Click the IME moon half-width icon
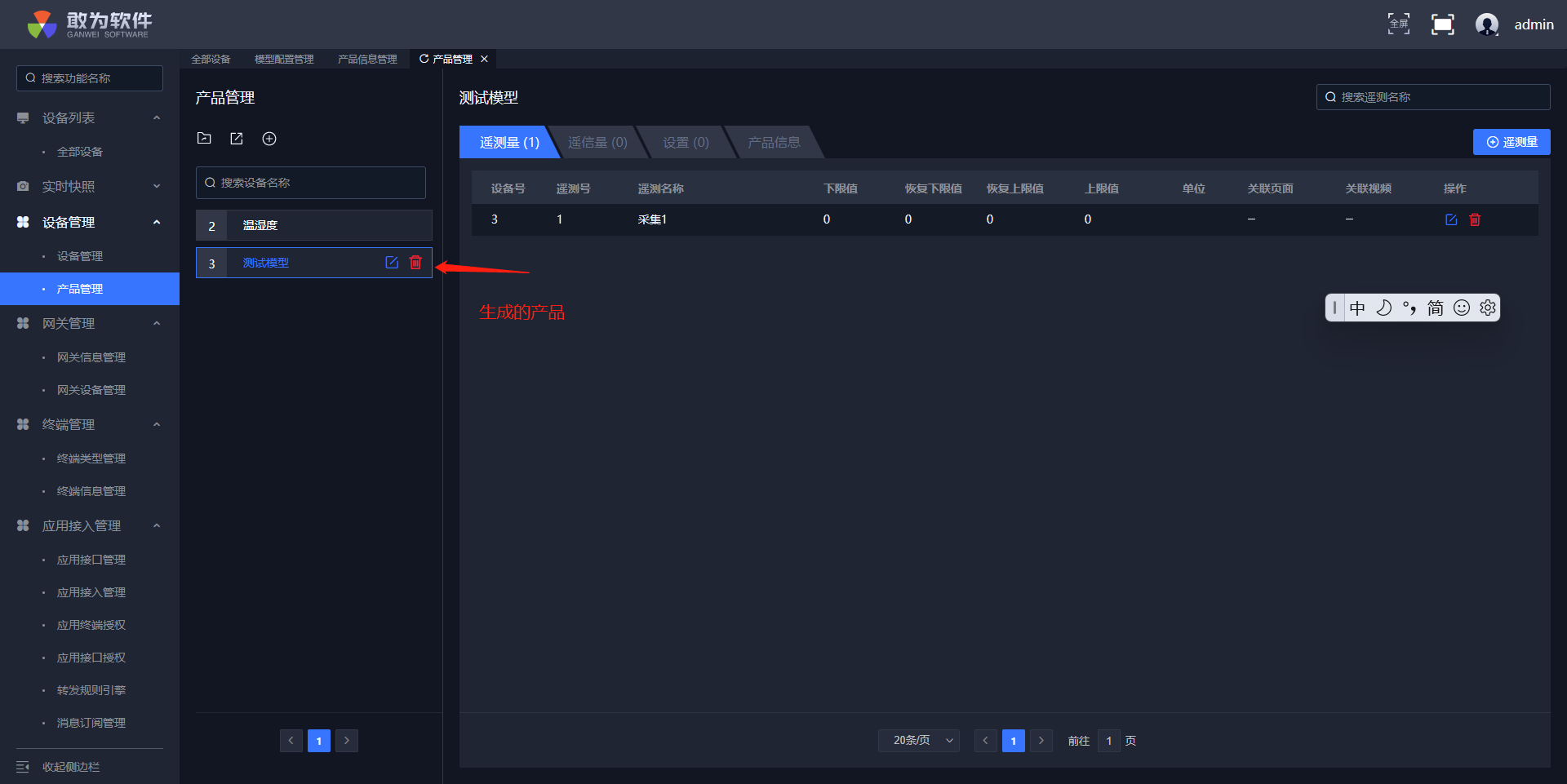This screenshot has width=1567, height=784. coord(1383,308)
